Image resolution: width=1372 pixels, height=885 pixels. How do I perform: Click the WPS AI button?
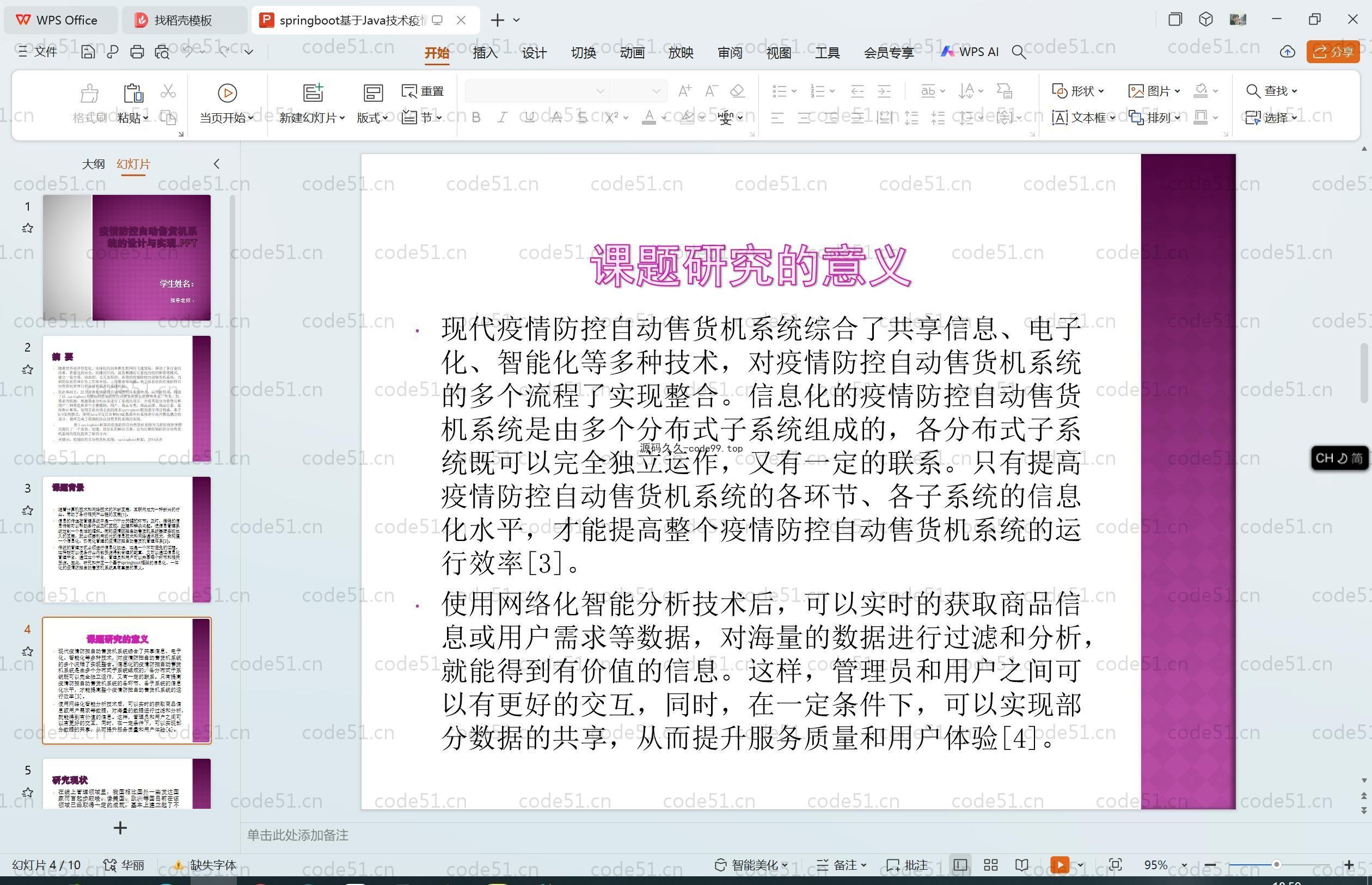click(x=970, y=52)
